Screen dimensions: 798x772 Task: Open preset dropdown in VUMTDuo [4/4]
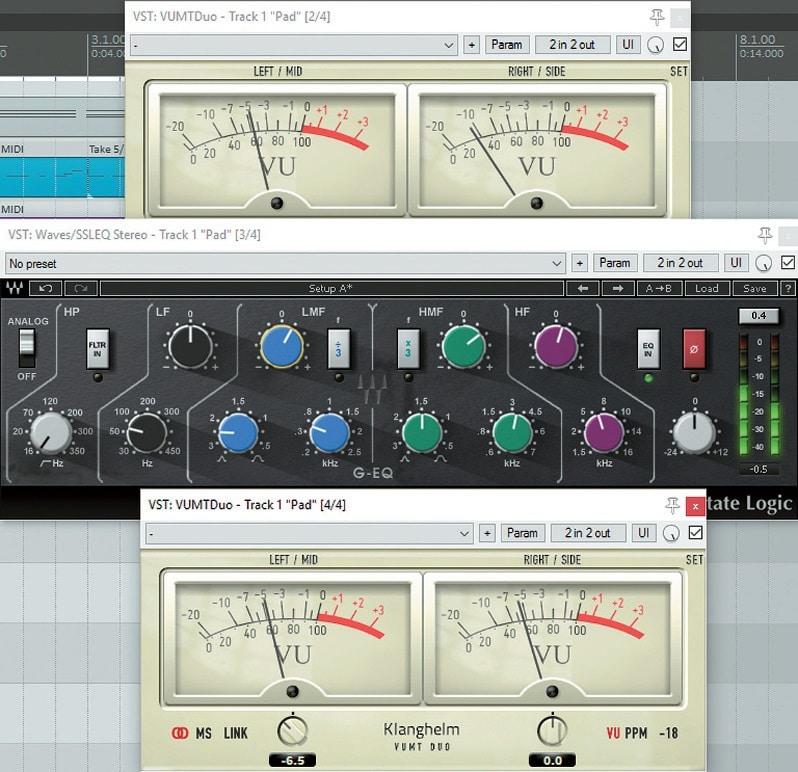tap(309, 533)
